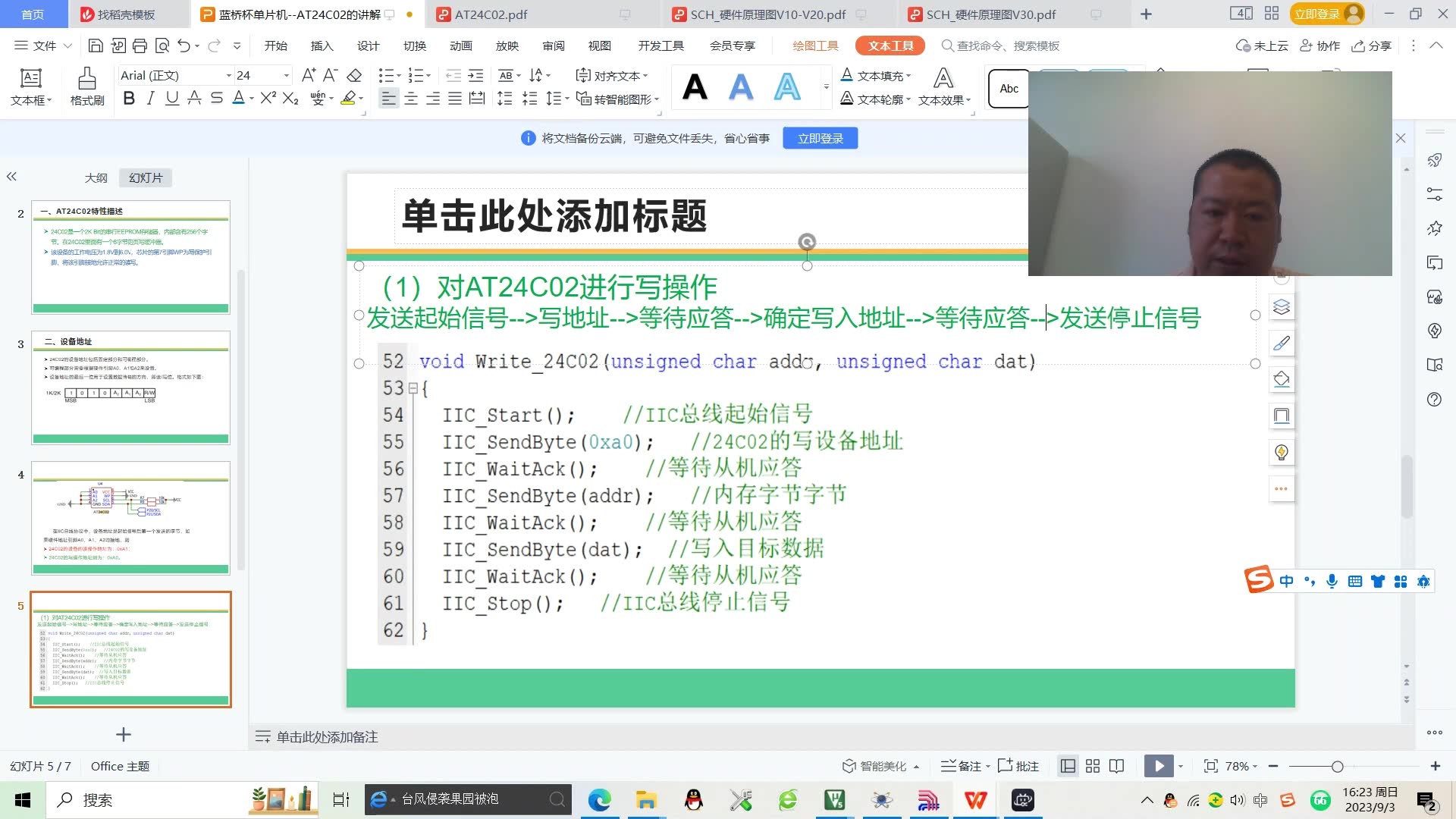Image resolution: width=1456 pixels, height=819 pixels.
Task: Toggle italic formatting
Action: (x=150, y=99)
